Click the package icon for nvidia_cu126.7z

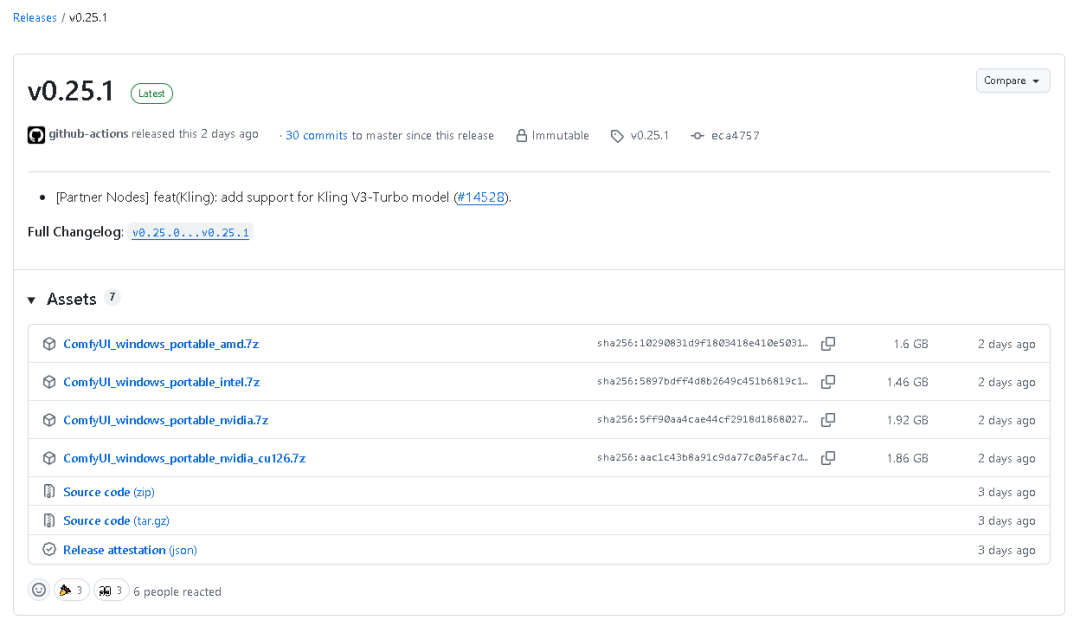tap(49, 457)
